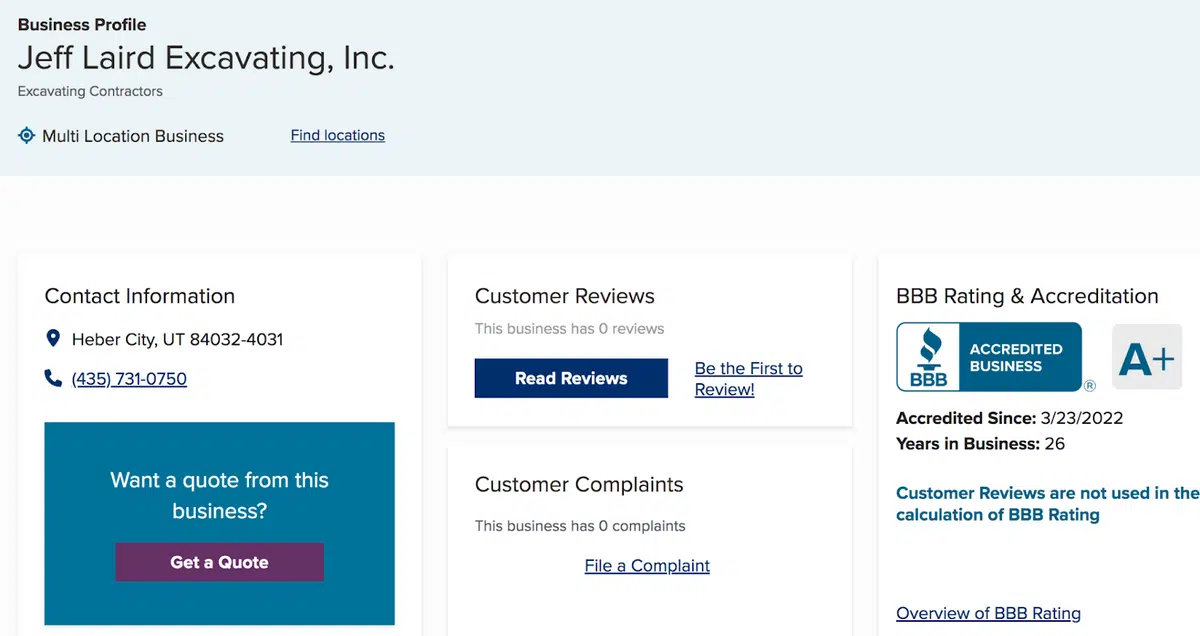Click the Jeff Laird Excavating, Inc. heading

click(x=206, y=57)
